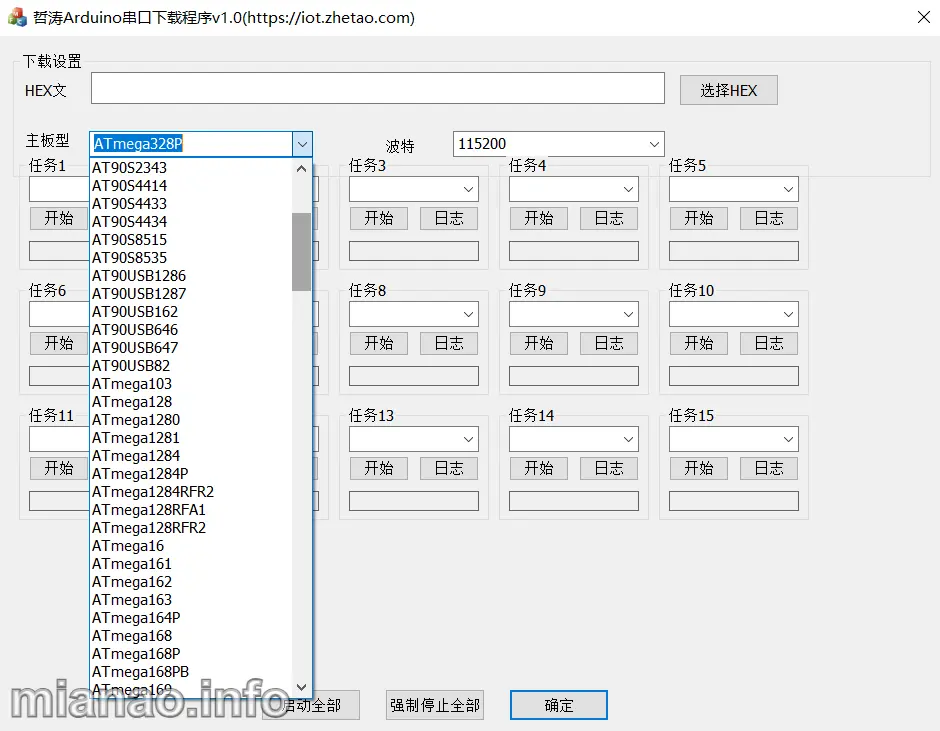
Task: Click 开始 button under 任务3
Action: (379, 218)
